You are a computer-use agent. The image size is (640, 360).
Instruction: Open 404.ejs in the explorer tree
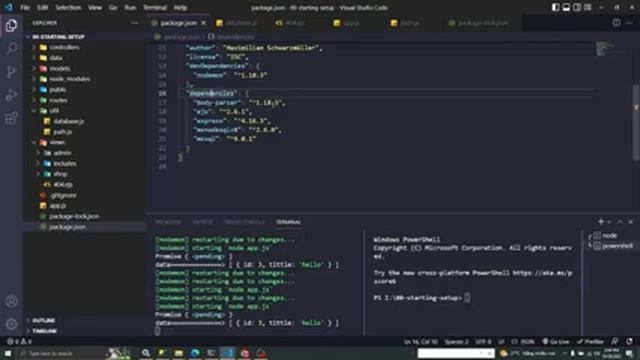(63, 184)
